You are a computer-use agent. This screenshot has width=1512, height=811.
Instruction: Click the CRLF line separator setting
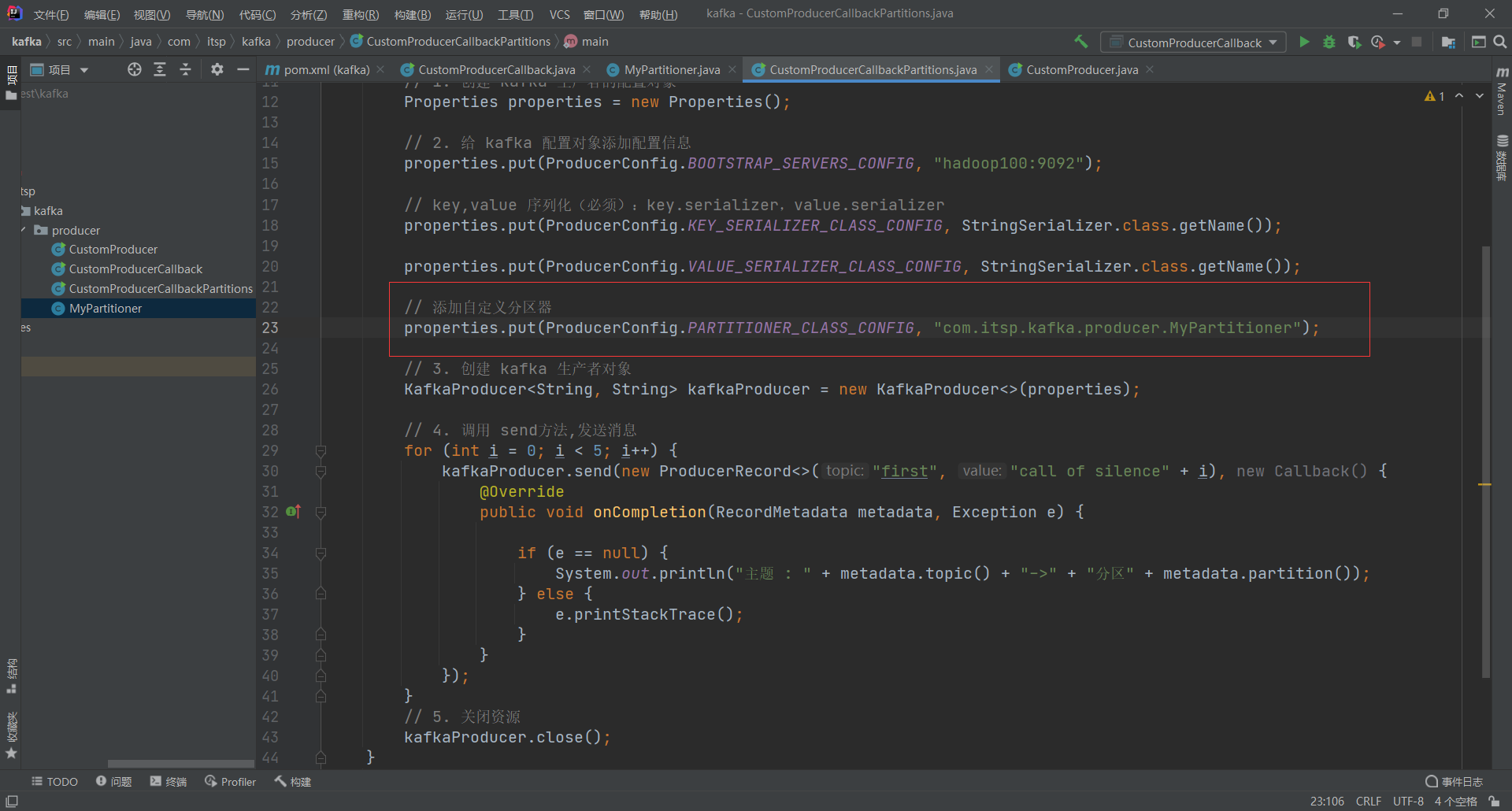[1369, 802]
